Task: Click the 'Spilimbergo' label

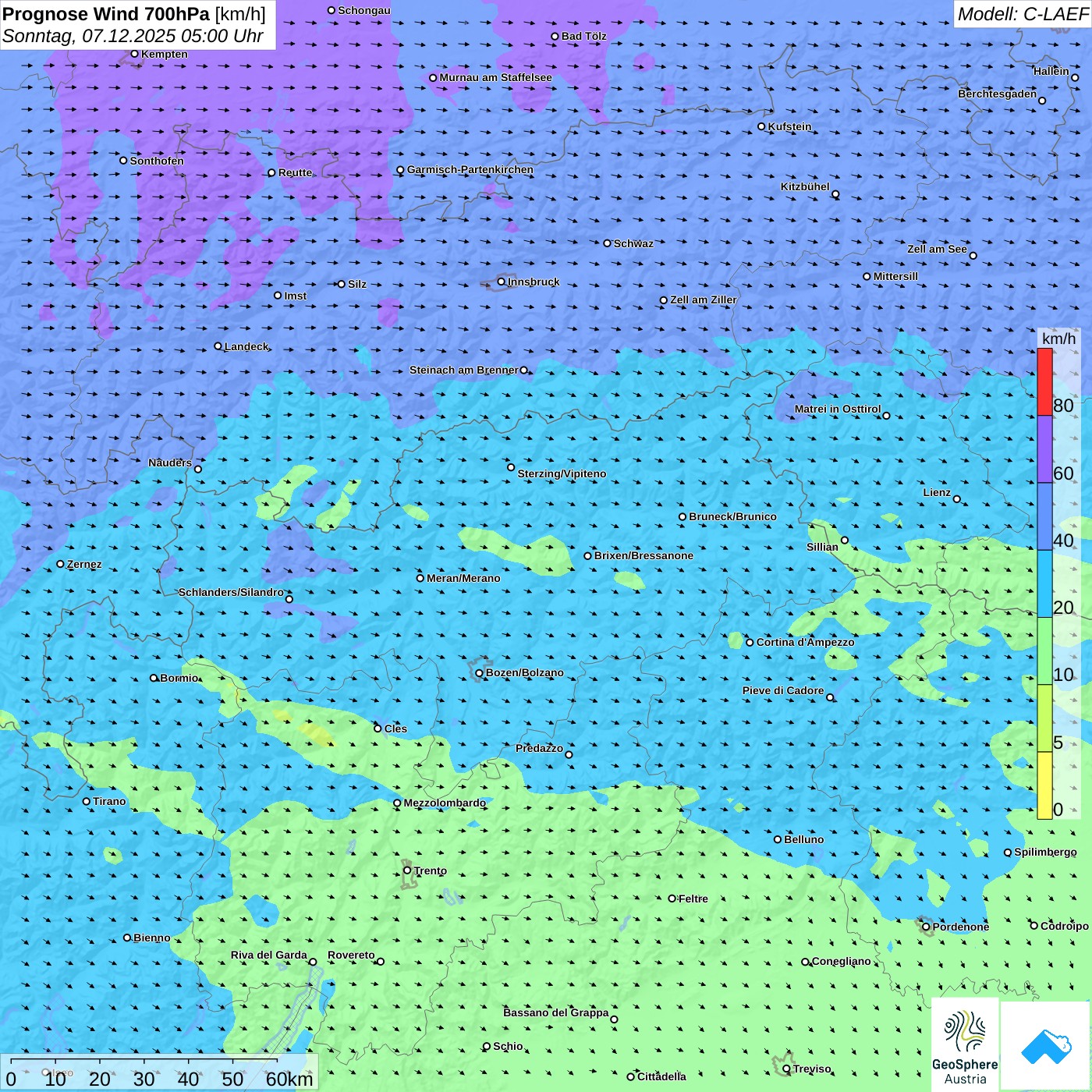Action: coord(1045,852)
